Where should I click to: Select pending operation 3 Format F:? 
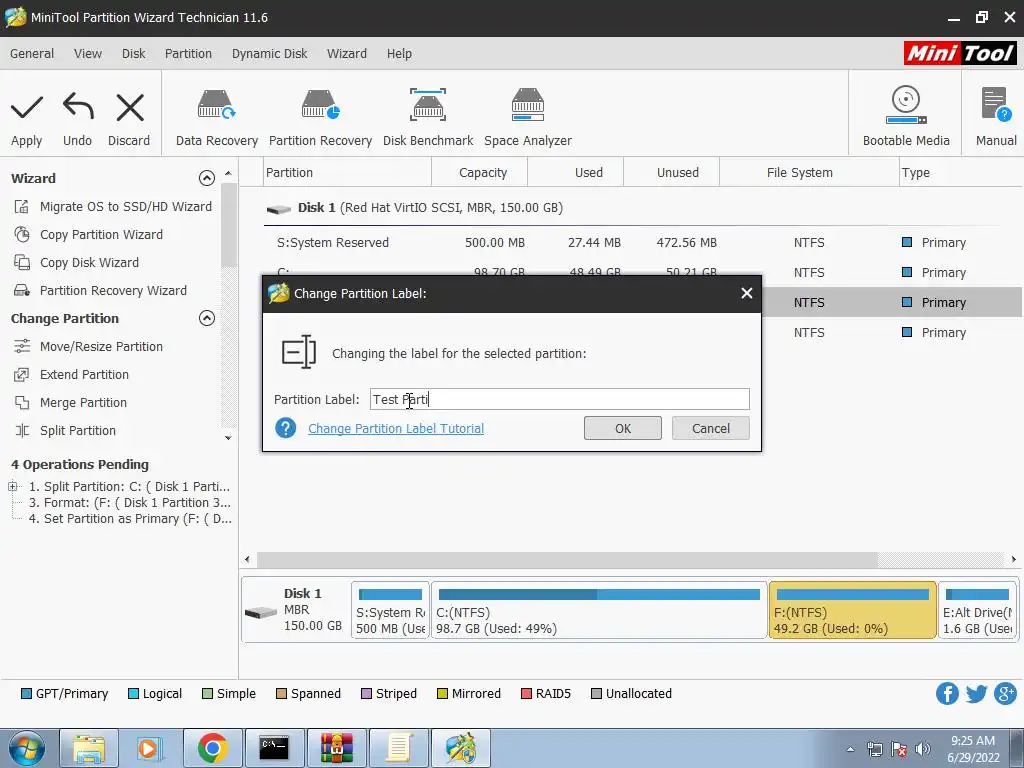coord(129,503)
